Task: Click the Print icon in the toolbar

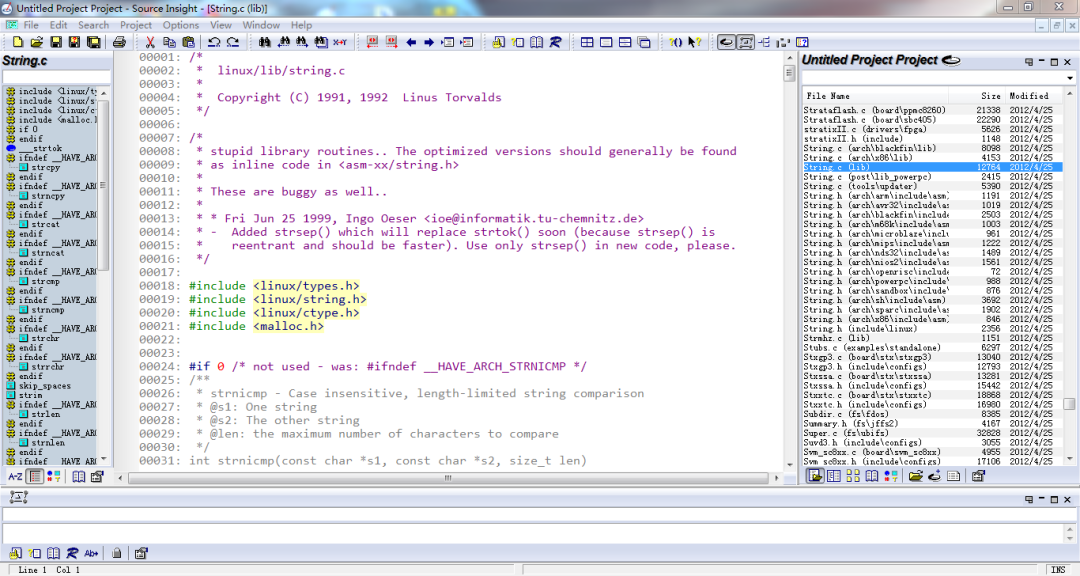Action: point(119,42)
